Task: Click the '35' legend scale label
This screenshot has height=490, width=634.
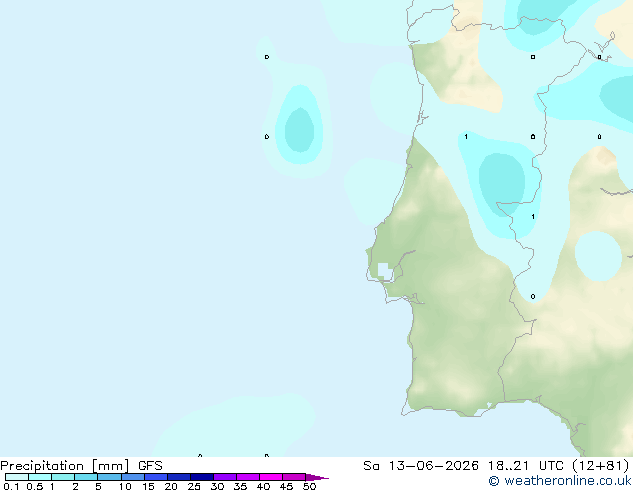Action: 240,486
